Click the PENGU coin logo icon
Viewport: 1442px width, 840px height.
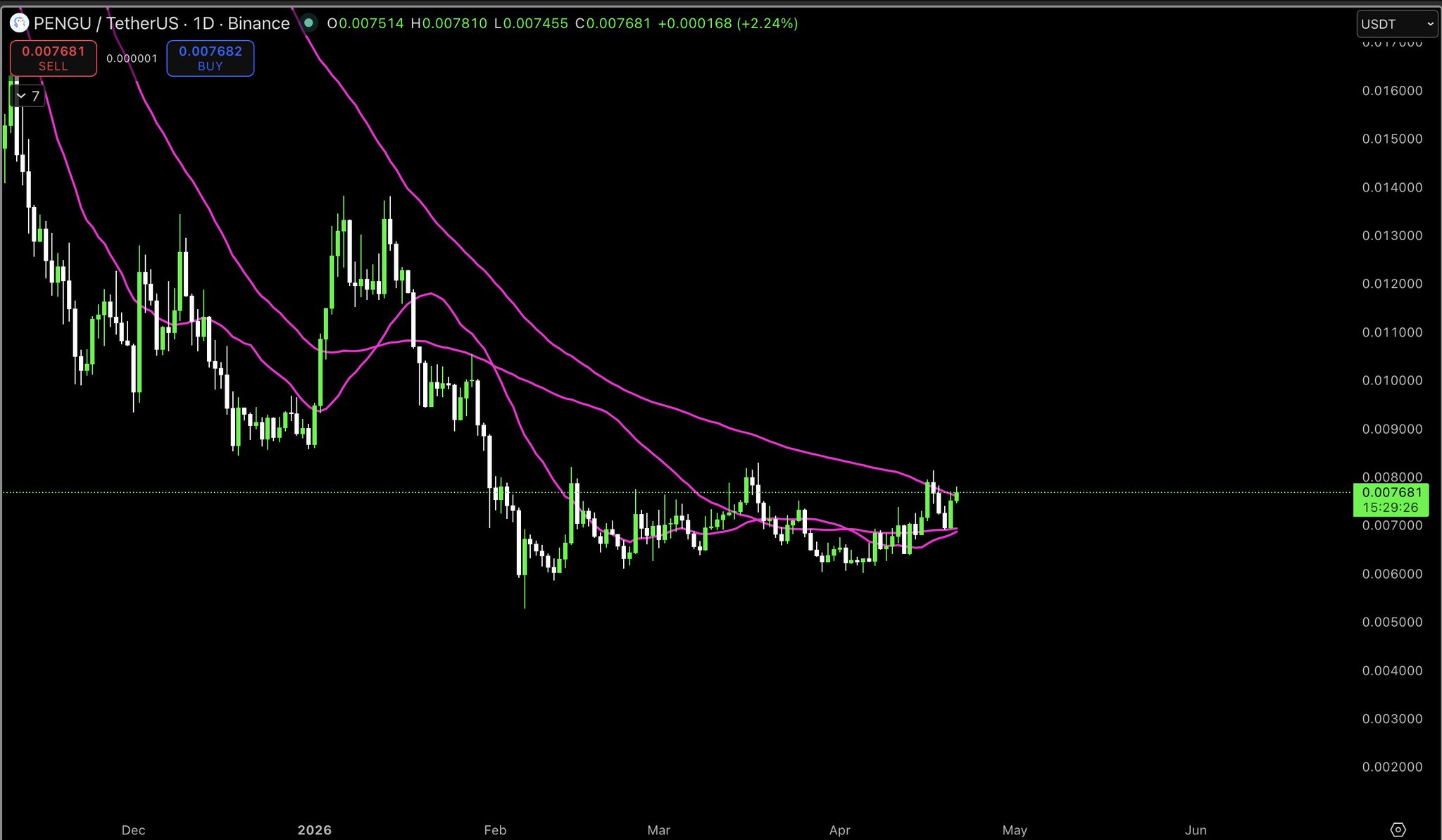[19, 23]
